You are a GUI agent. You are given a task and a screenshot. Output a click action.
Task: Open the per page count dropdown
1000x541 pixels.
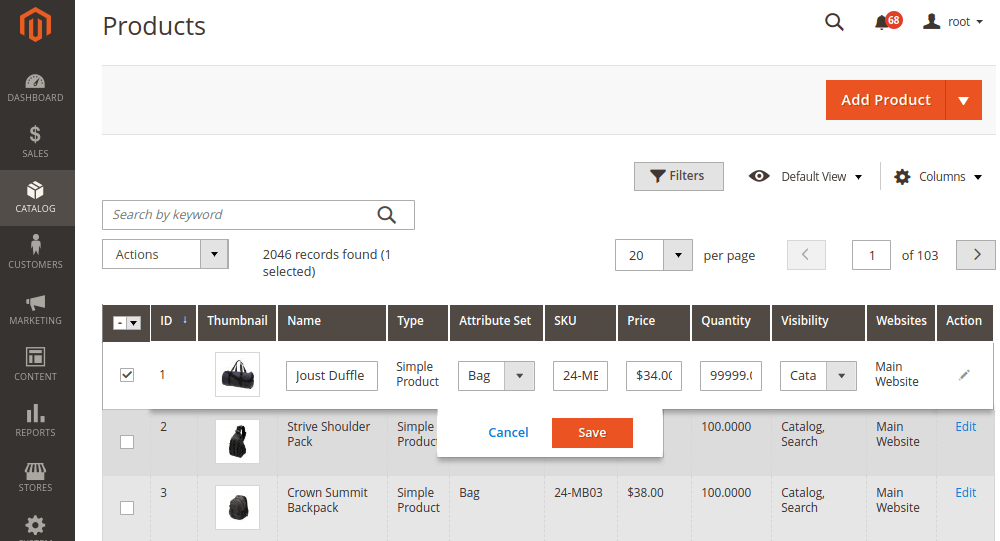point(654,255)
